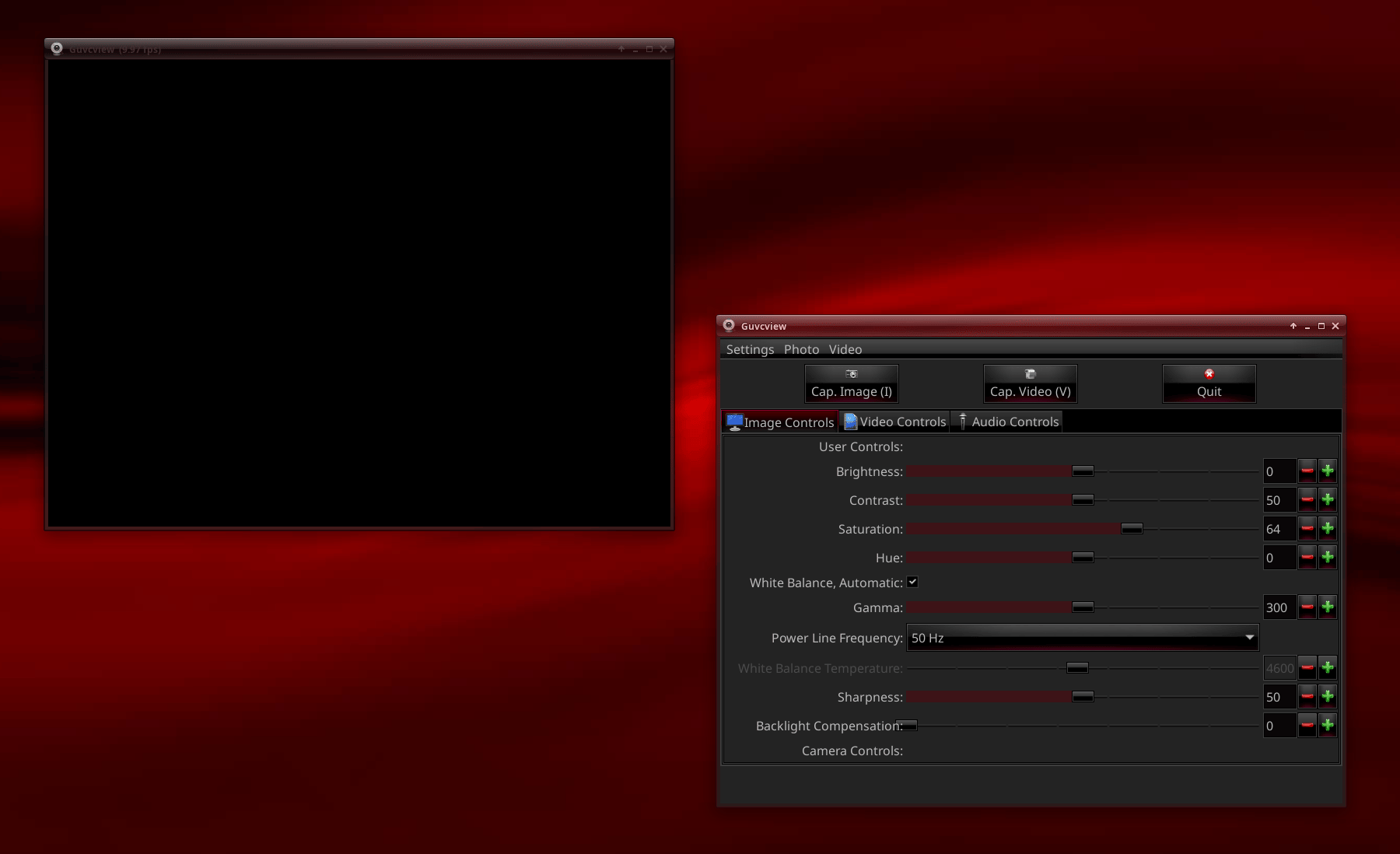The width and height of the screenshot is (1400, 854).
Task: Click the Saturation slider handle
Action: pyautogui.click(x=1132, y=529)
